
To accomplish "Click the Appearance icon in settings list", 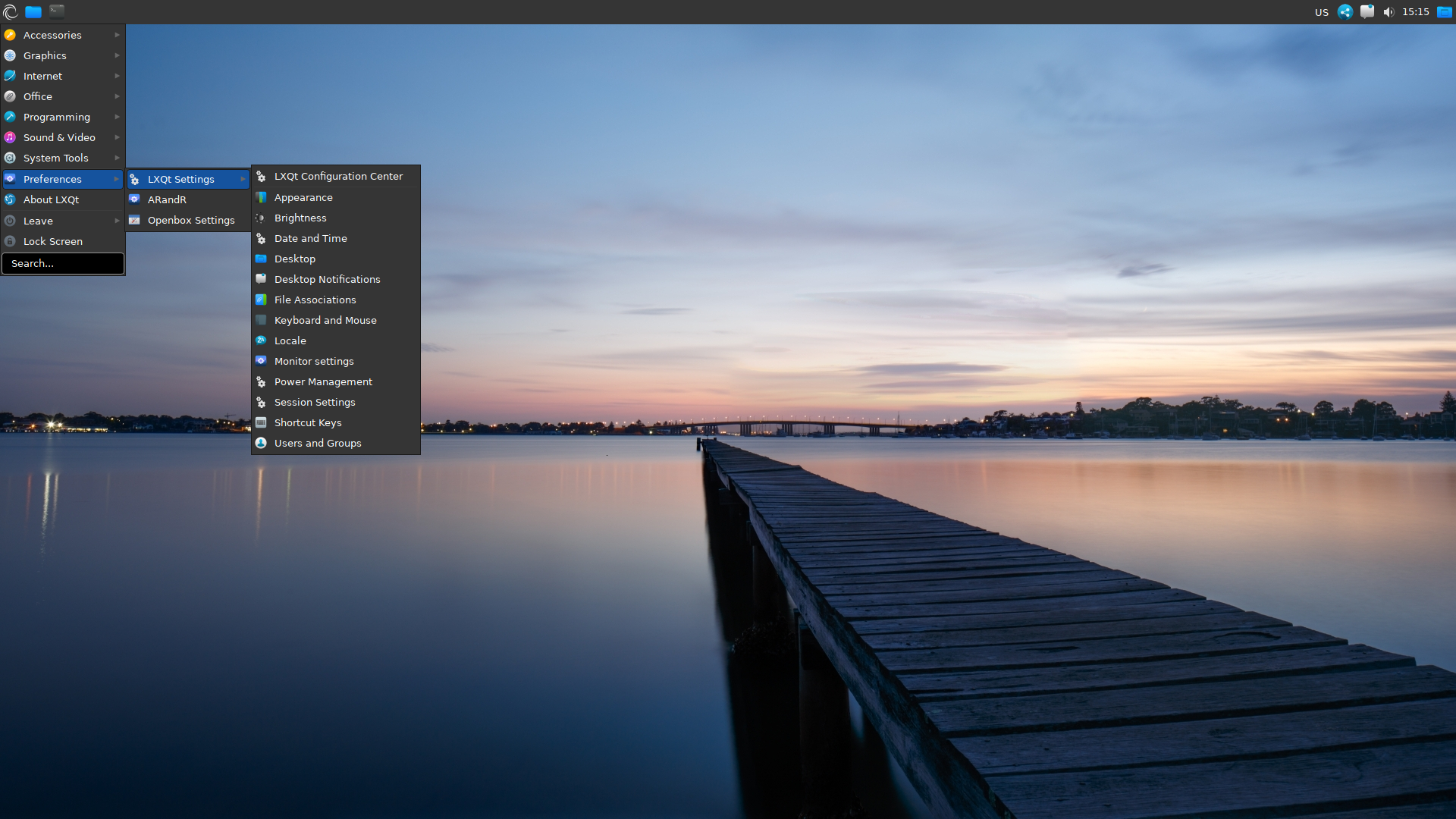I will click(x=261, y=197).
